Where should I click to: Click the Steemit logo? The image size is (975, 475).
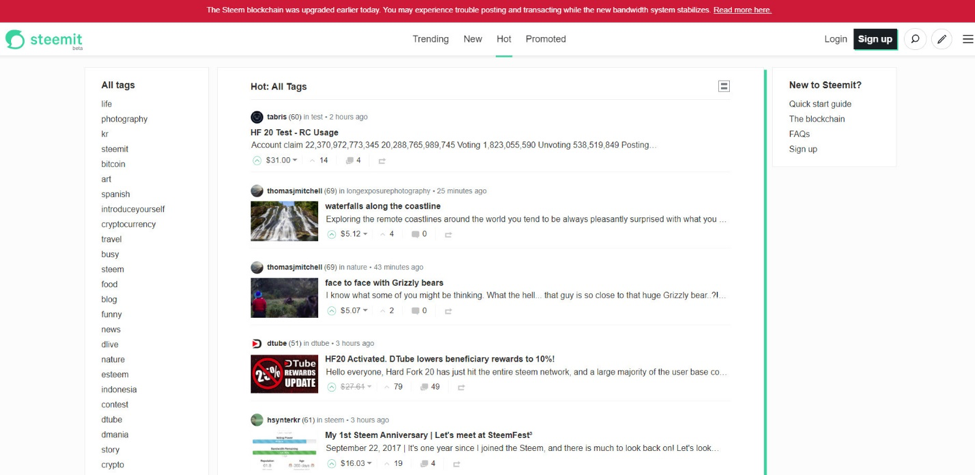coord(44,39)
